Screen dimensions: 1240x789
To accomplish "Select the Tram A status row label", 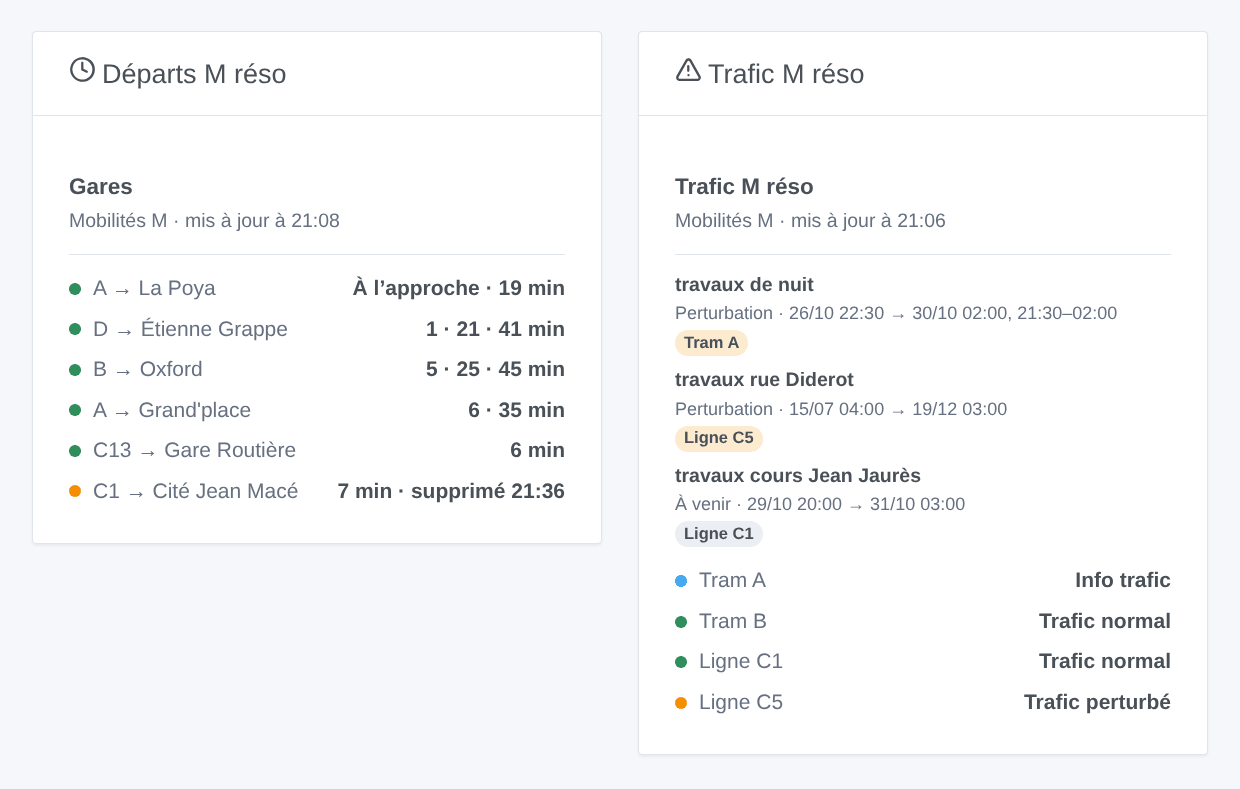I will pyautogui.click(x=732, y=581).
